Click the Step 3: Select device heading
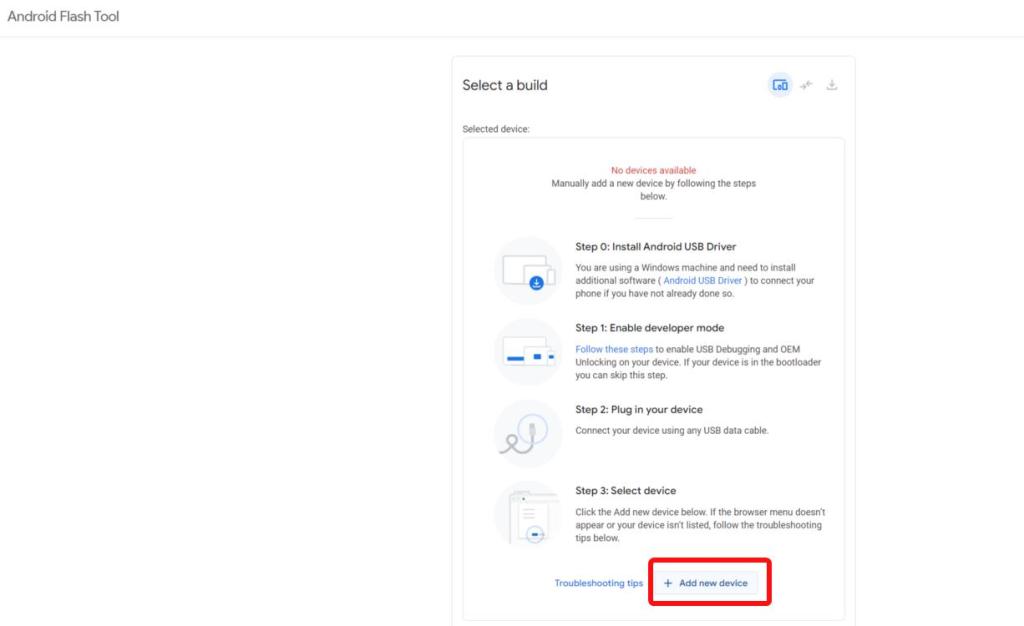The height and width of the screenshot is (626, 1024). pos(626,490)
